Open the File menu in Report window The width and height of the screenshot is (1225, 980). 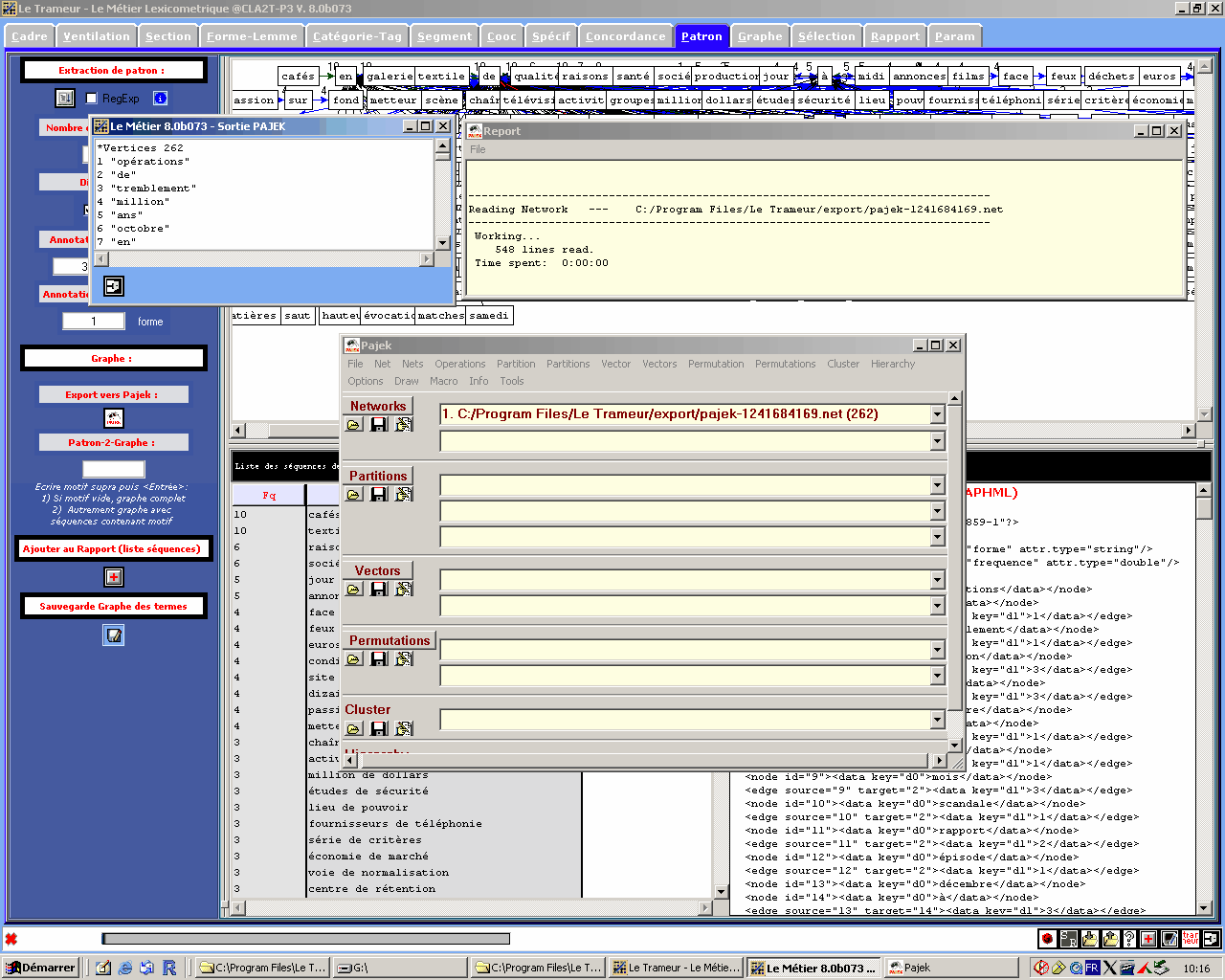478,149
